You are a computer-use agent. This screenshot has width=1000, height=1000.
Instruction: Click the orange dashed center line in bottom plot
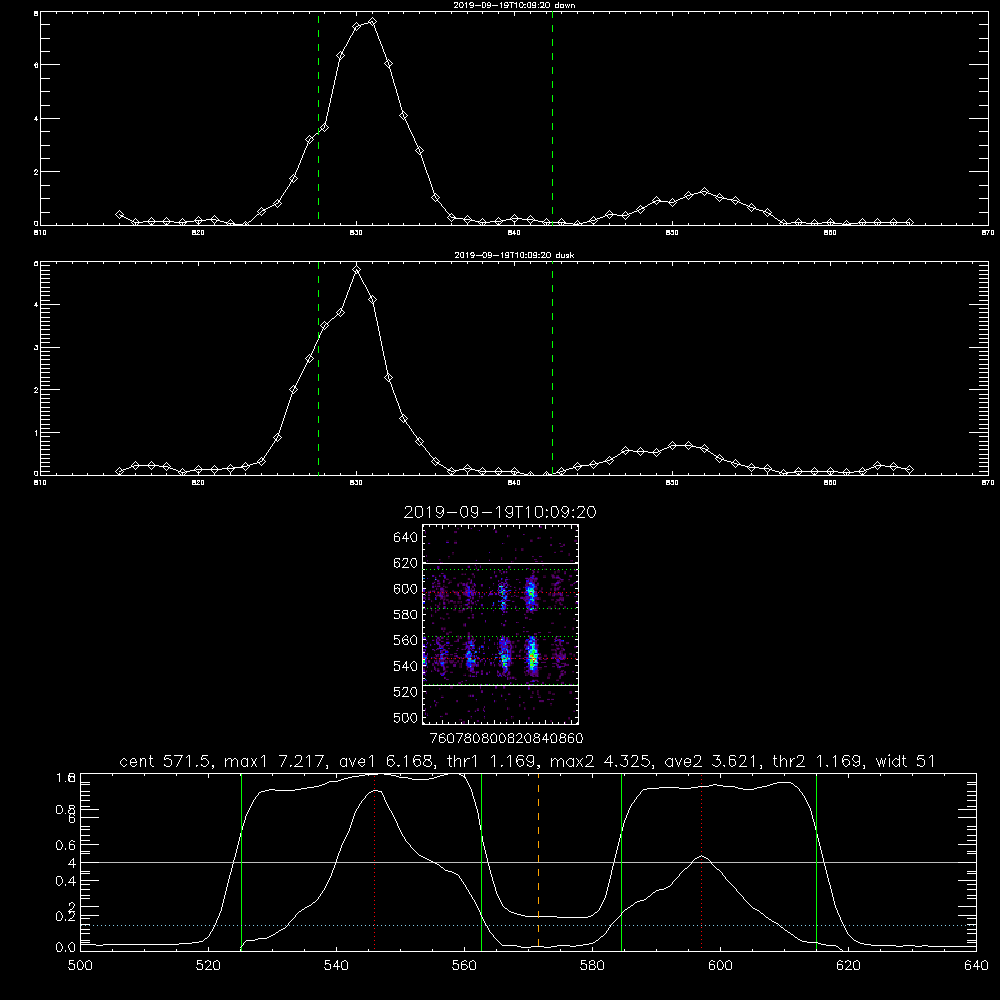(538, 861)
